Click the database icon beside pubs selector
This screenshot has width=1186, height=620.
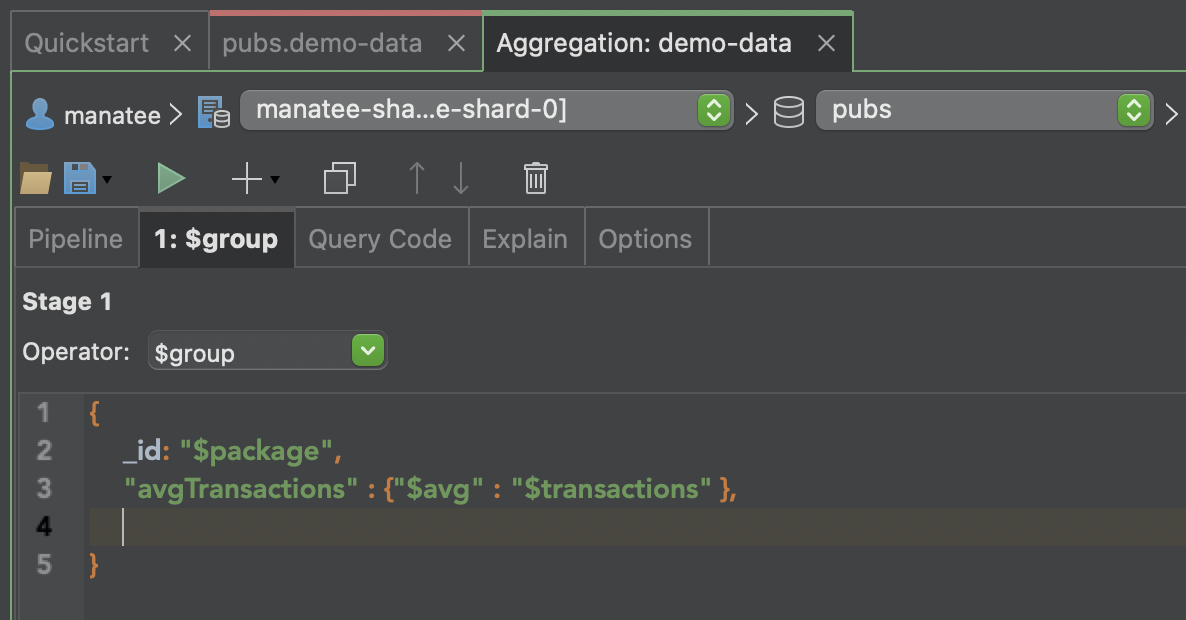(788, 111)
